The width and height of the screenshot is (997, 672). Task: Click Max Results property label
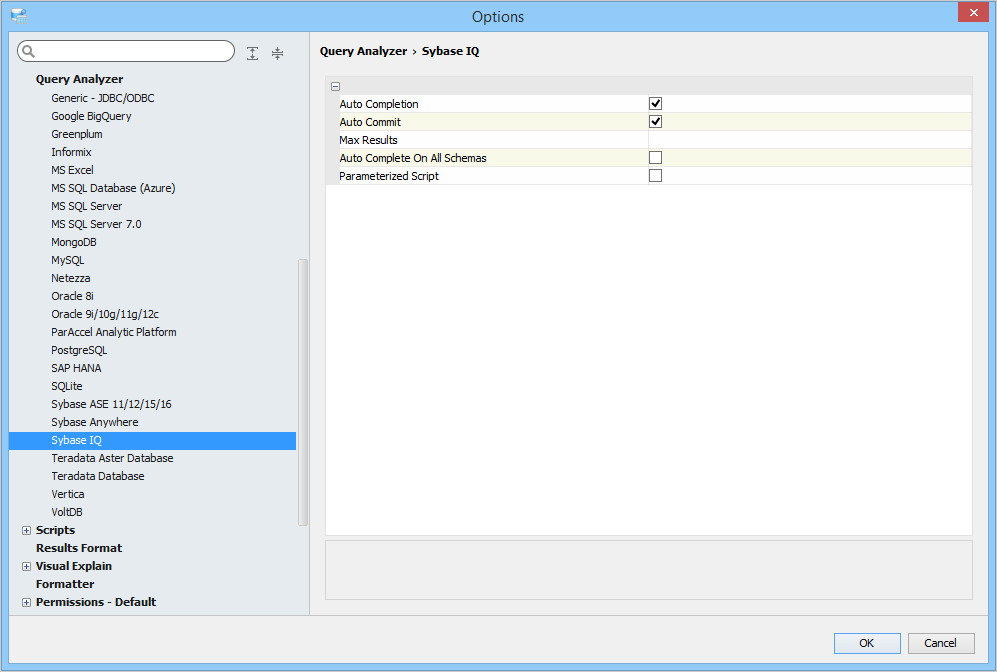click(x=368, y=140)
